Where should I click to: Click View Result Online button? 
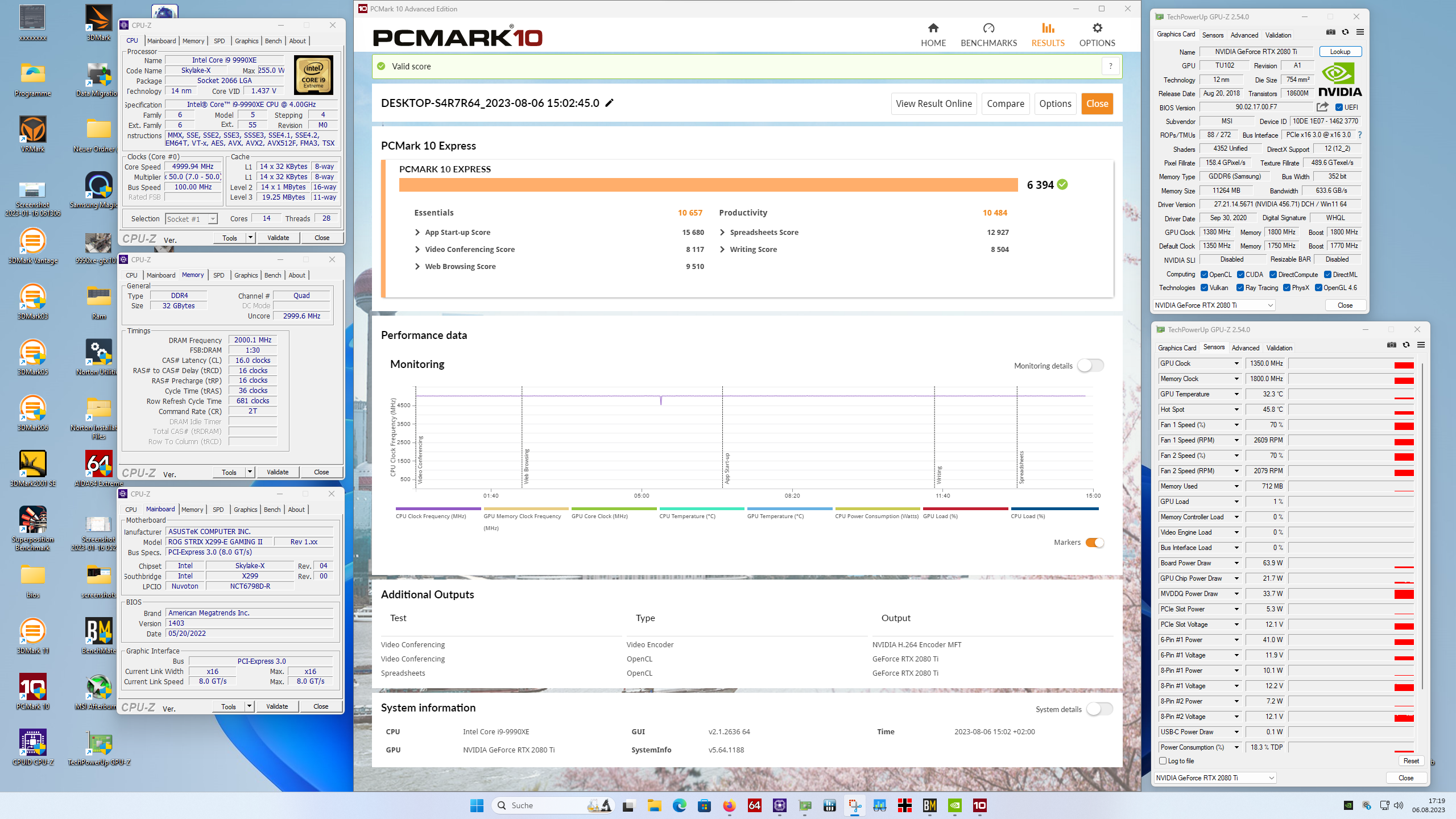tap(934, 104)
